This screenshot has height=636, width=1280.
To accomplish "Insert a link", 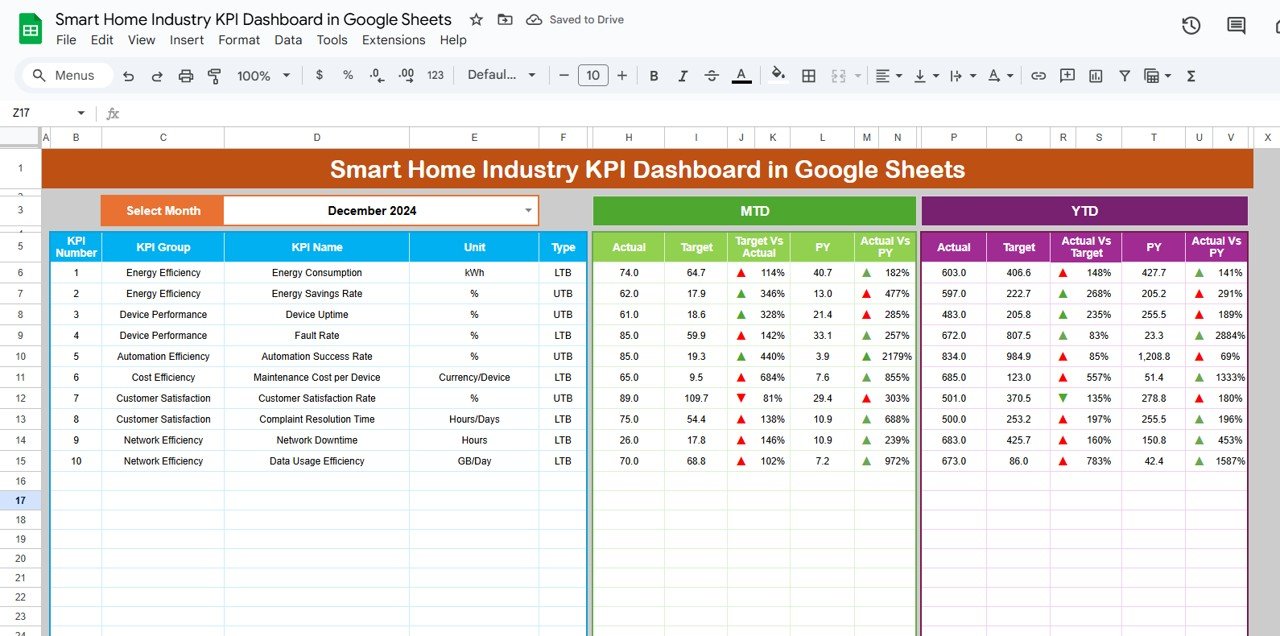I will coord(1039,76).
